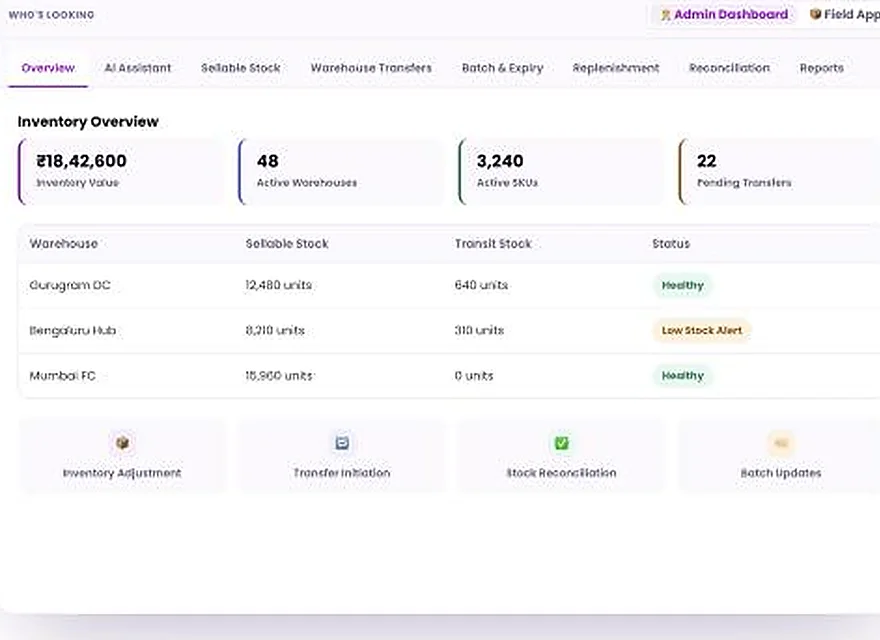Click the Stock Reconciliation checkmark icon
Image resolution: width=880 pixels, height=640 pixels.
point(562,443)
